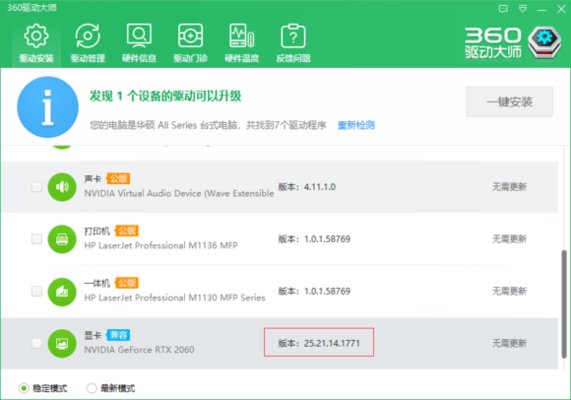Click the blue info circle icon
571x400 pixels.
click(48, 107)
